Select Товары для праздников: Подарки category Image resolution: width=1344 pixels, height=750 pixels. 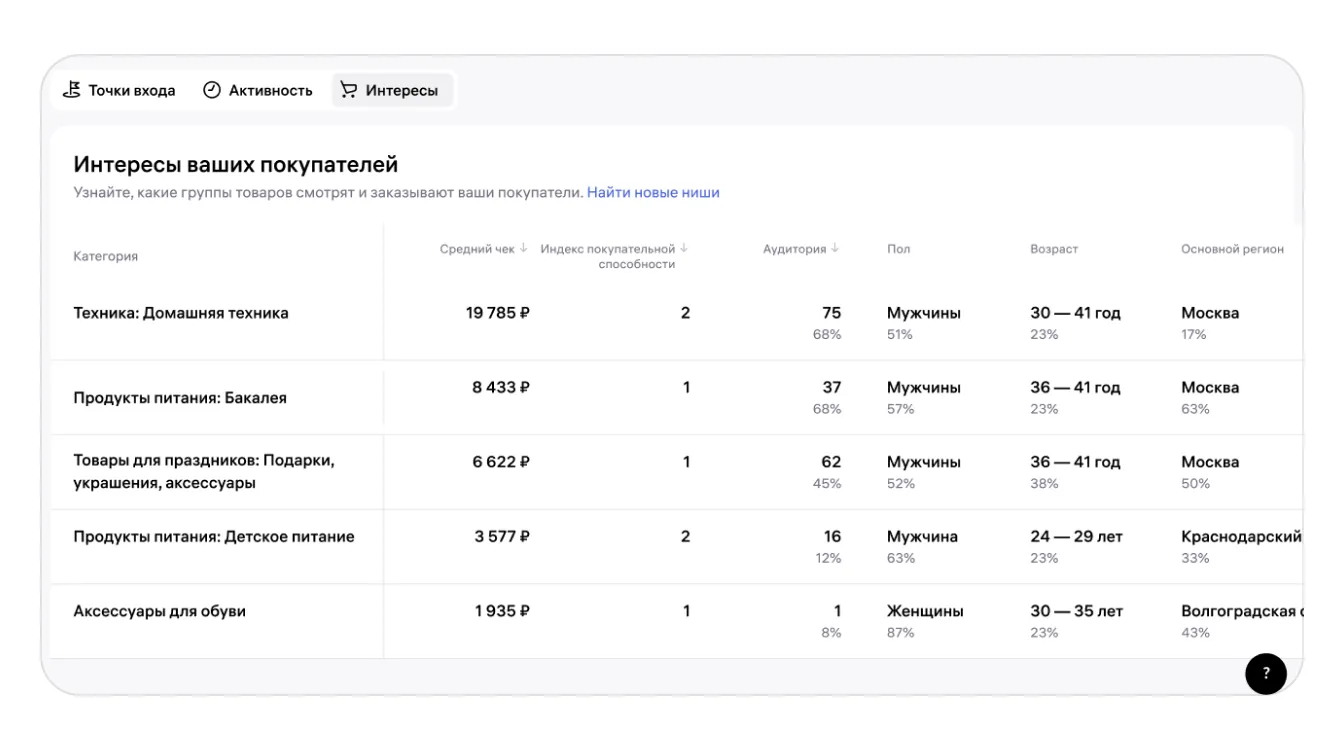tap(204, 472)
